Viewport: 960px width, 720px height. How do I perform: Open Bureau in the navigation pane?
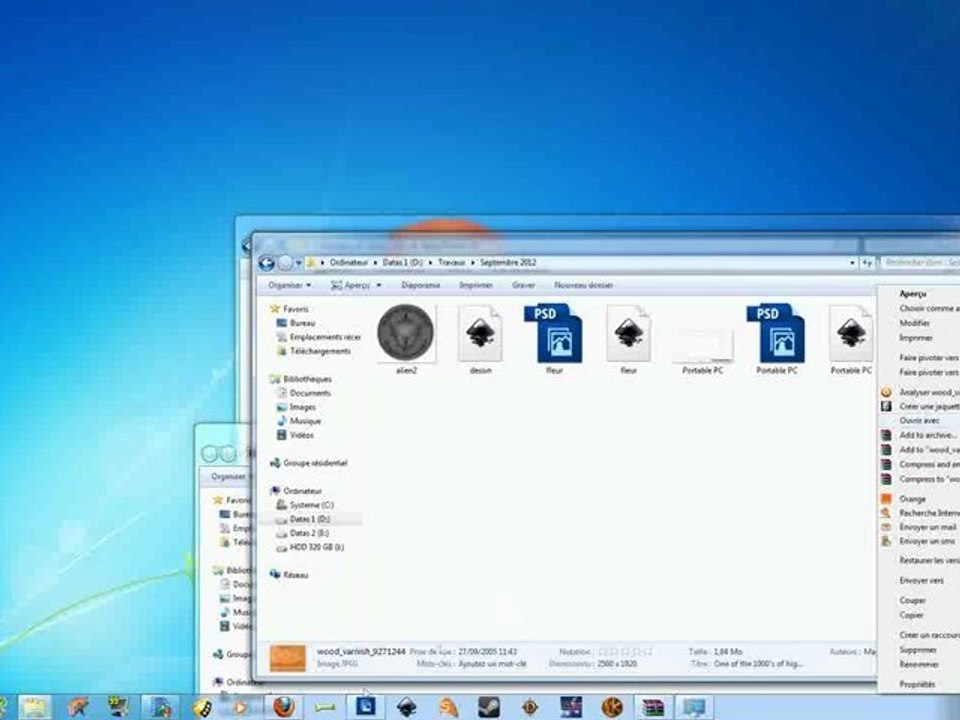click(296, 323)
